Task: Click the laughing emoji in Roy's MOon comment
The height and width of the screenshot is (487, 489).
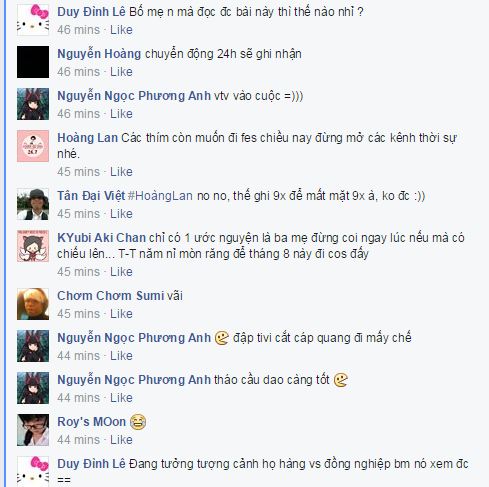Action: 138,422
